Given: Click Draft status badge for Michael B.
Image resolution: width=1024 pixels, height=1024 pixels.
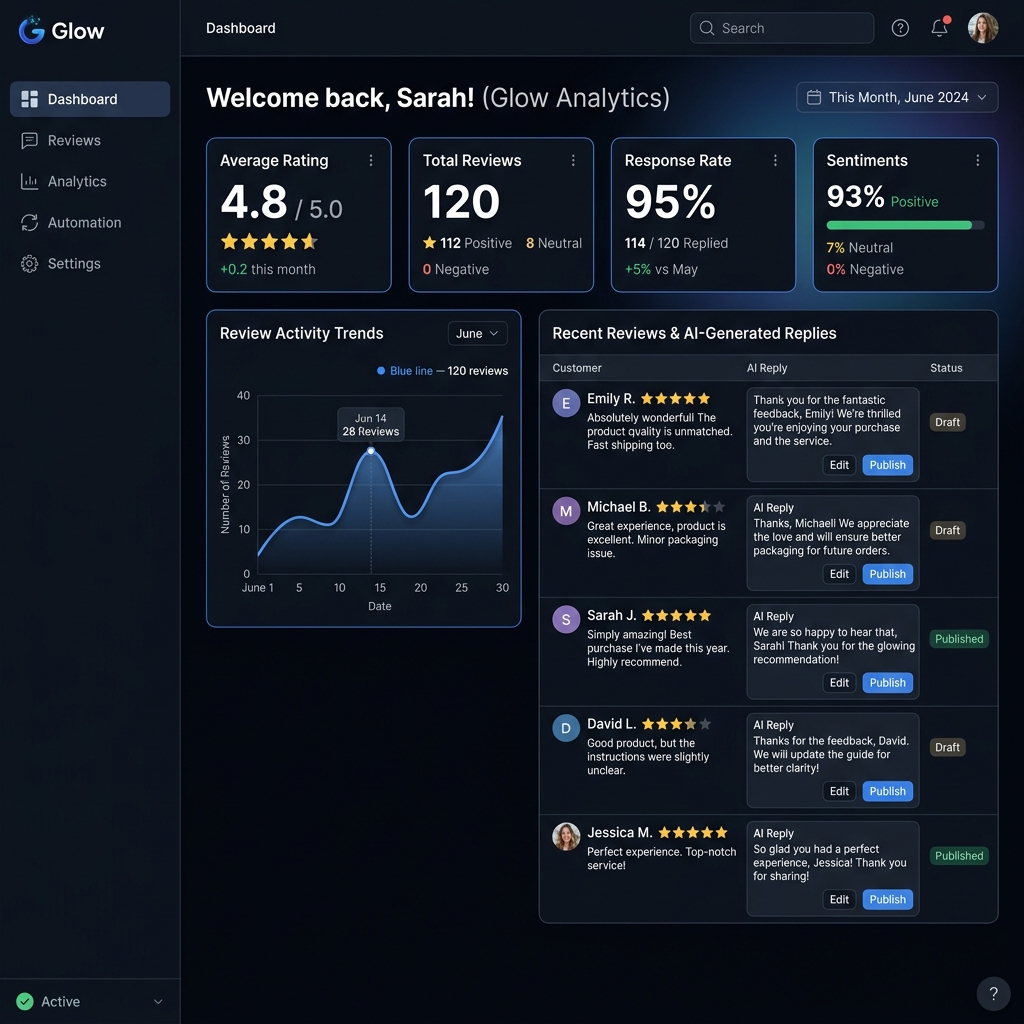Looking at the screenshot, I should [947, 530].
